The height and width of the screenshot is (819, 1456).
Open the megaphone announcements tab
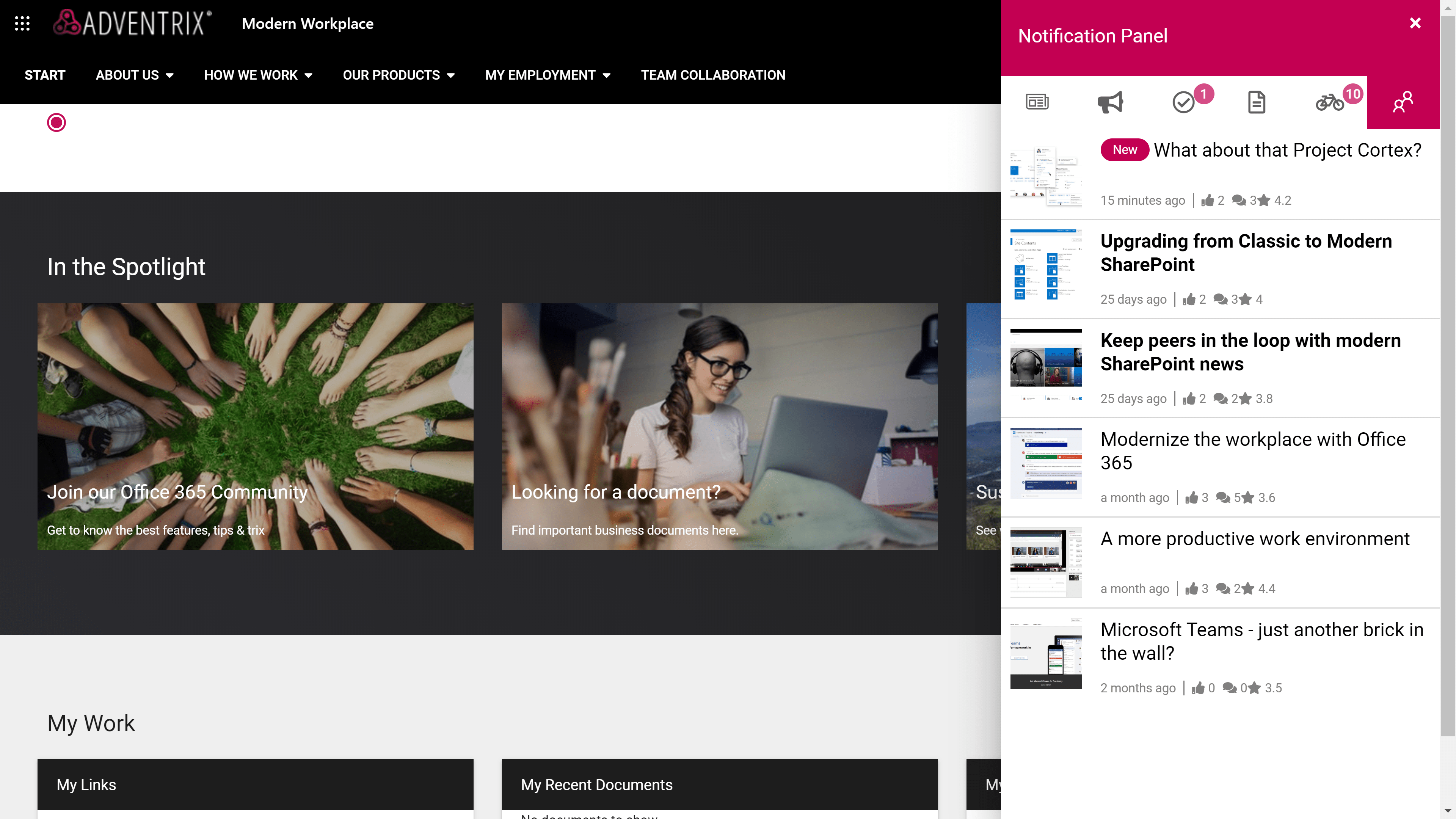1110,102
